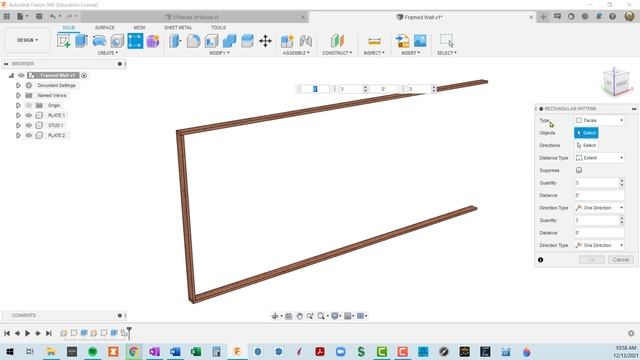Image resolution: width=640 pixels, height=360 pixels.
Task: Select the Extrude tool
Action: (81, 41)
